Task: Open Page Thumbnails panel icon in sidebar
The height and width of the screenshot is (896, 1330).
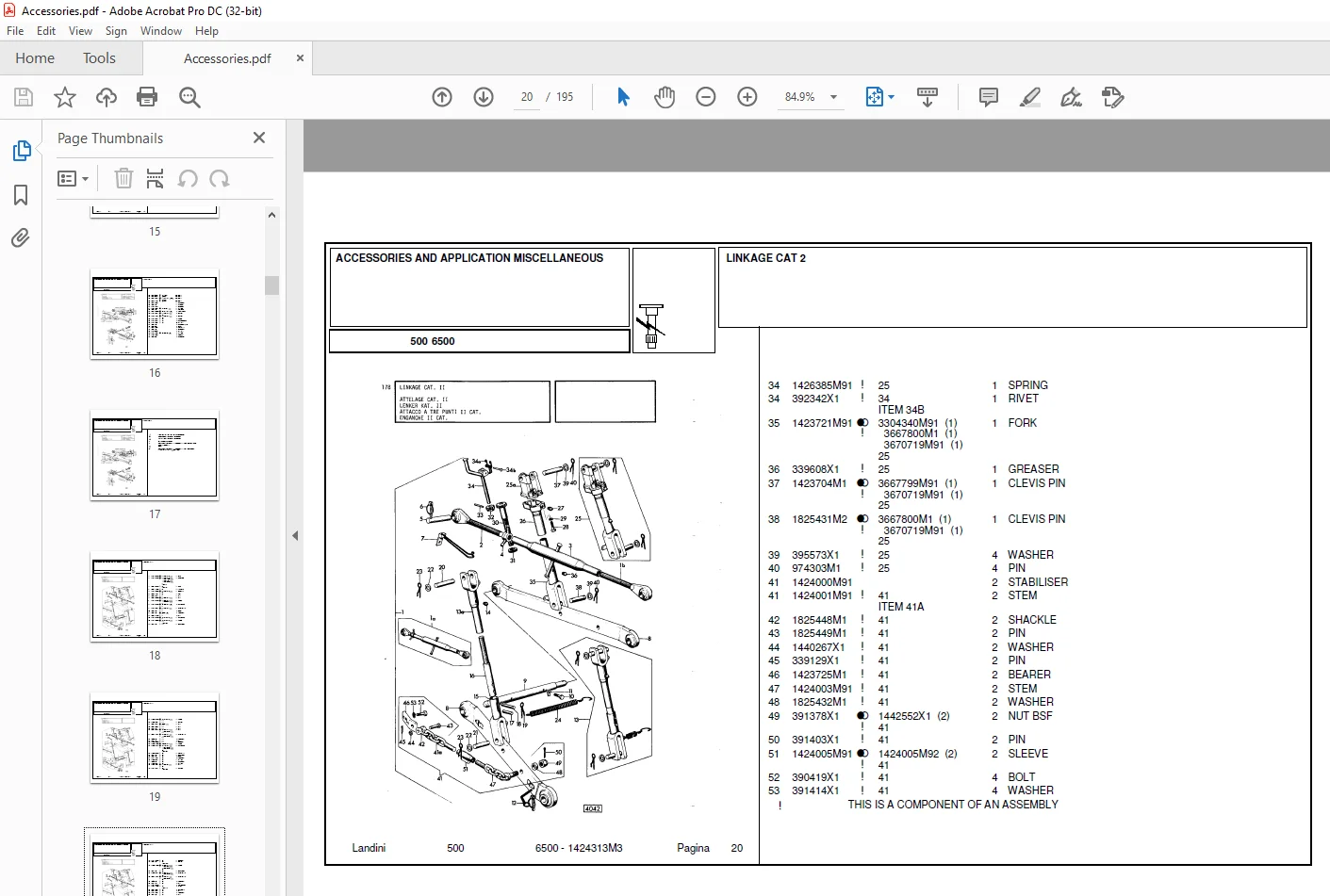Action: pos(21,151)
